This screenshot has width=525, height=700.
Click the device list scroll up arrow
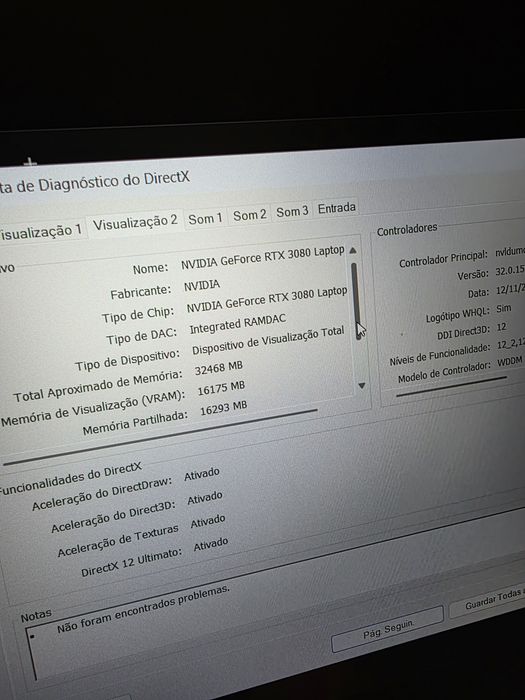(x=353, y=250)
